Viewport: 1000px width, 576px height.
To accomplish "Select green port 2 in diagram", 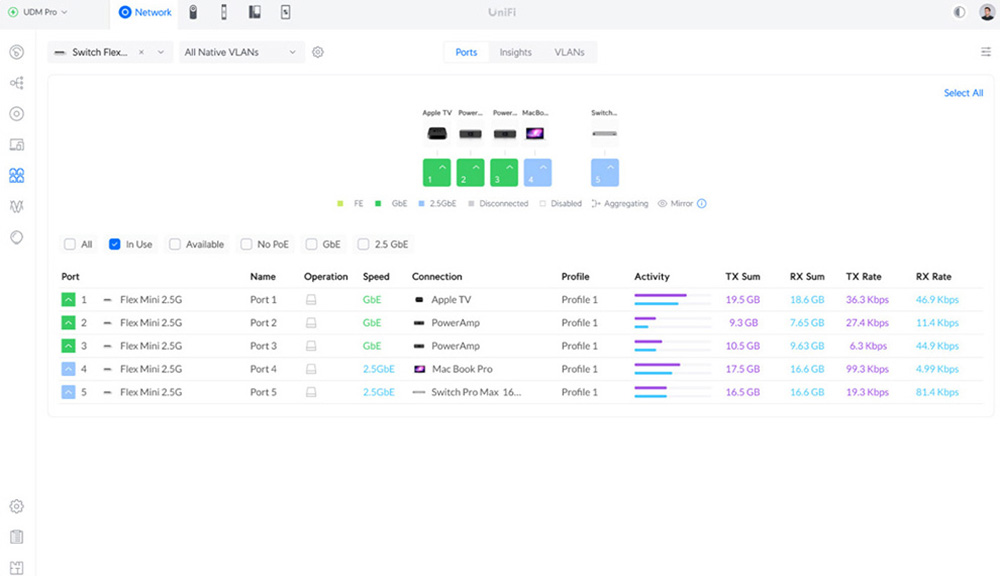I will coord(471,173).
